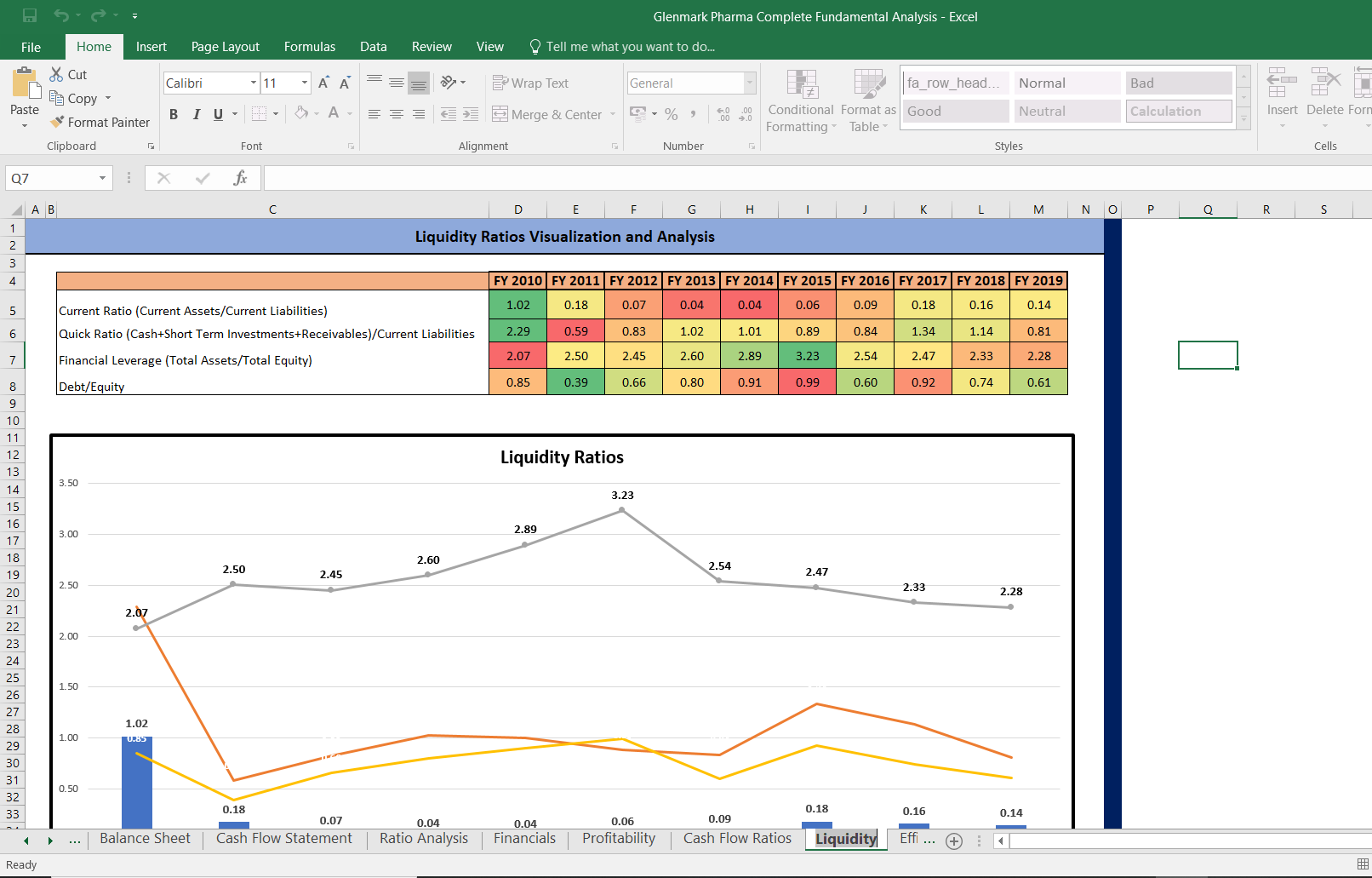Open the number format dropdown

(x=750, y=83)
